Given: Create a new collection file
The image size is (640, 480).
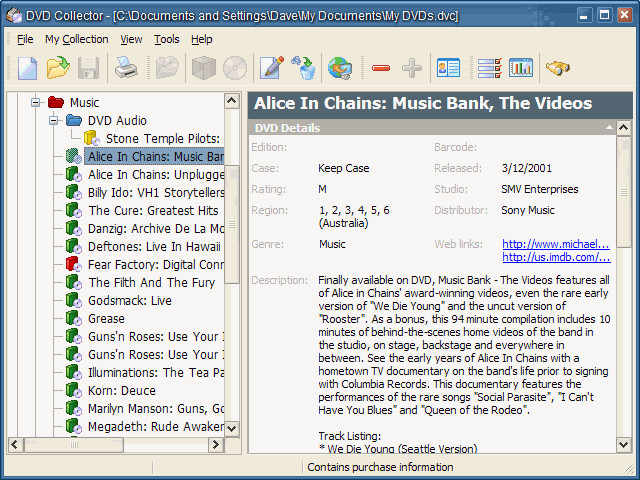Looking at the screenshot, I should pos(27,68).
